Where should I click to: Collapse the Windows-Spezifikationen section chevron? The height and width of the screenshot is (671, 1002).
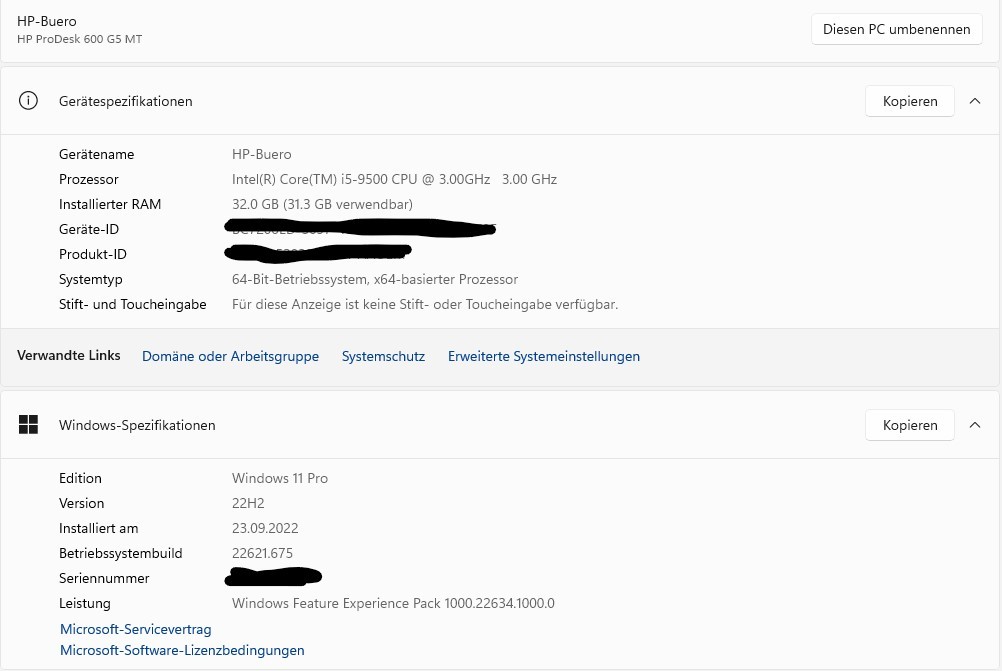pos(975,425)
